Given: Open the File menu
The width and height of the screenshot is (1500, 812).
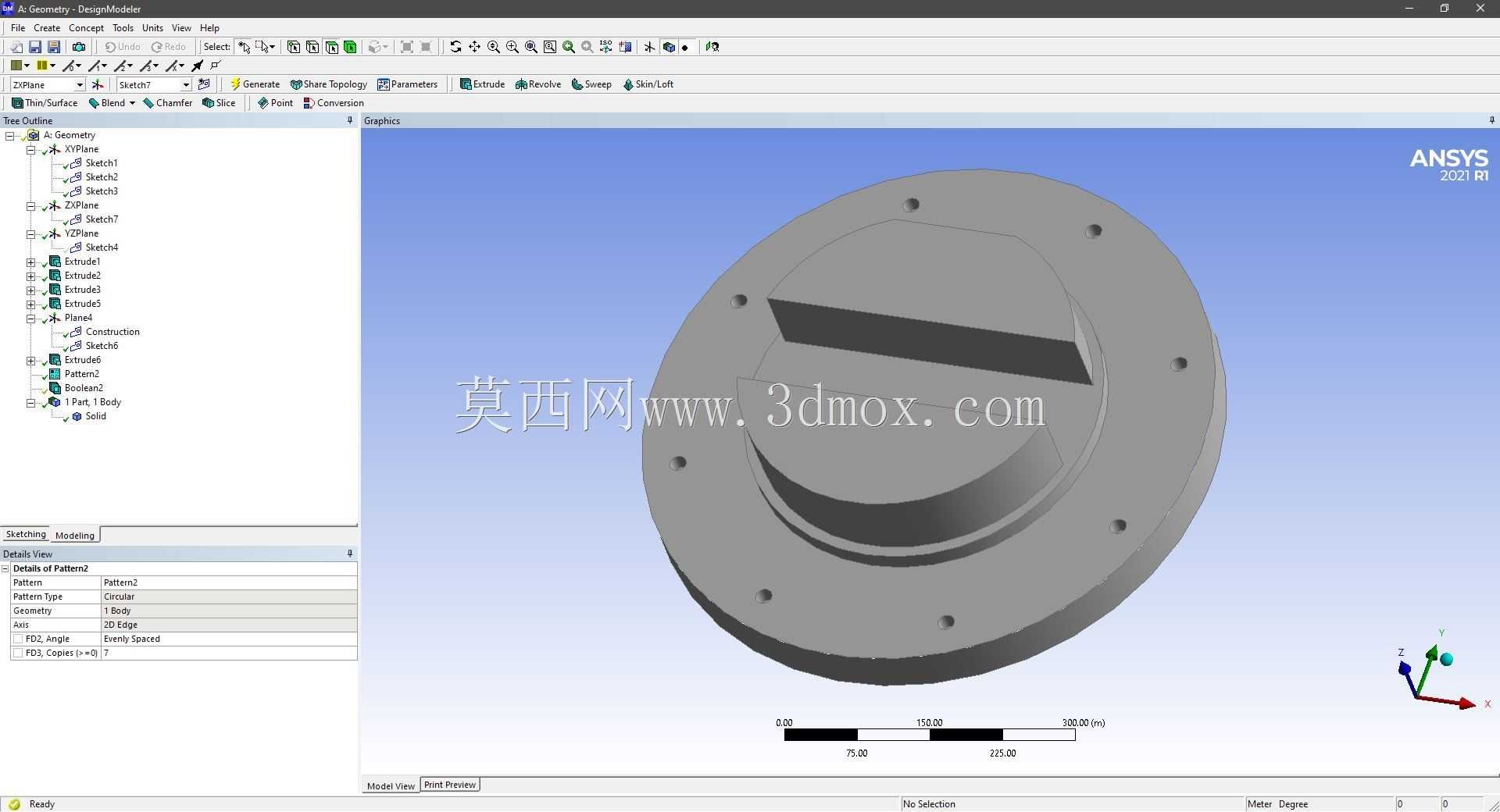Looking at the screenshot, I should click(x=18, y=27).
